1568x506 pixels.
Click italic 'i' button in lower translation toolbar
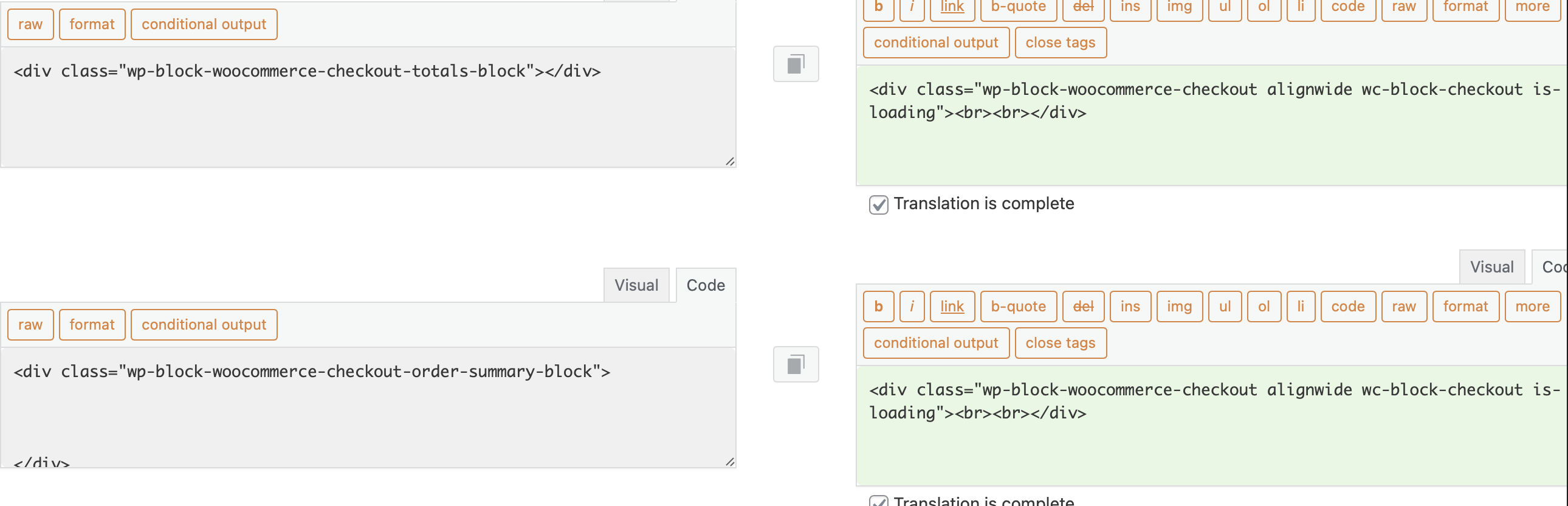pyautogui.click(x=912, y=307)
